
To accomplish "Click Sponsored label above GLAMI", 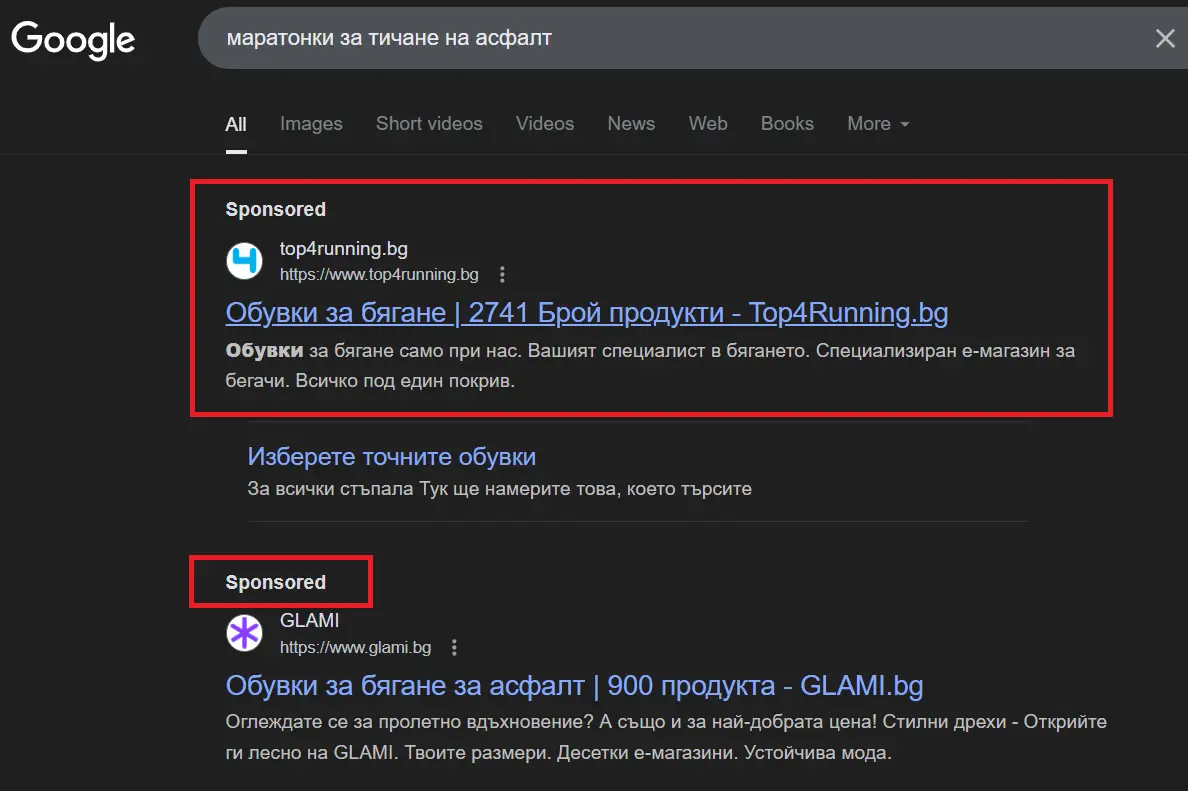I will 276,582.
